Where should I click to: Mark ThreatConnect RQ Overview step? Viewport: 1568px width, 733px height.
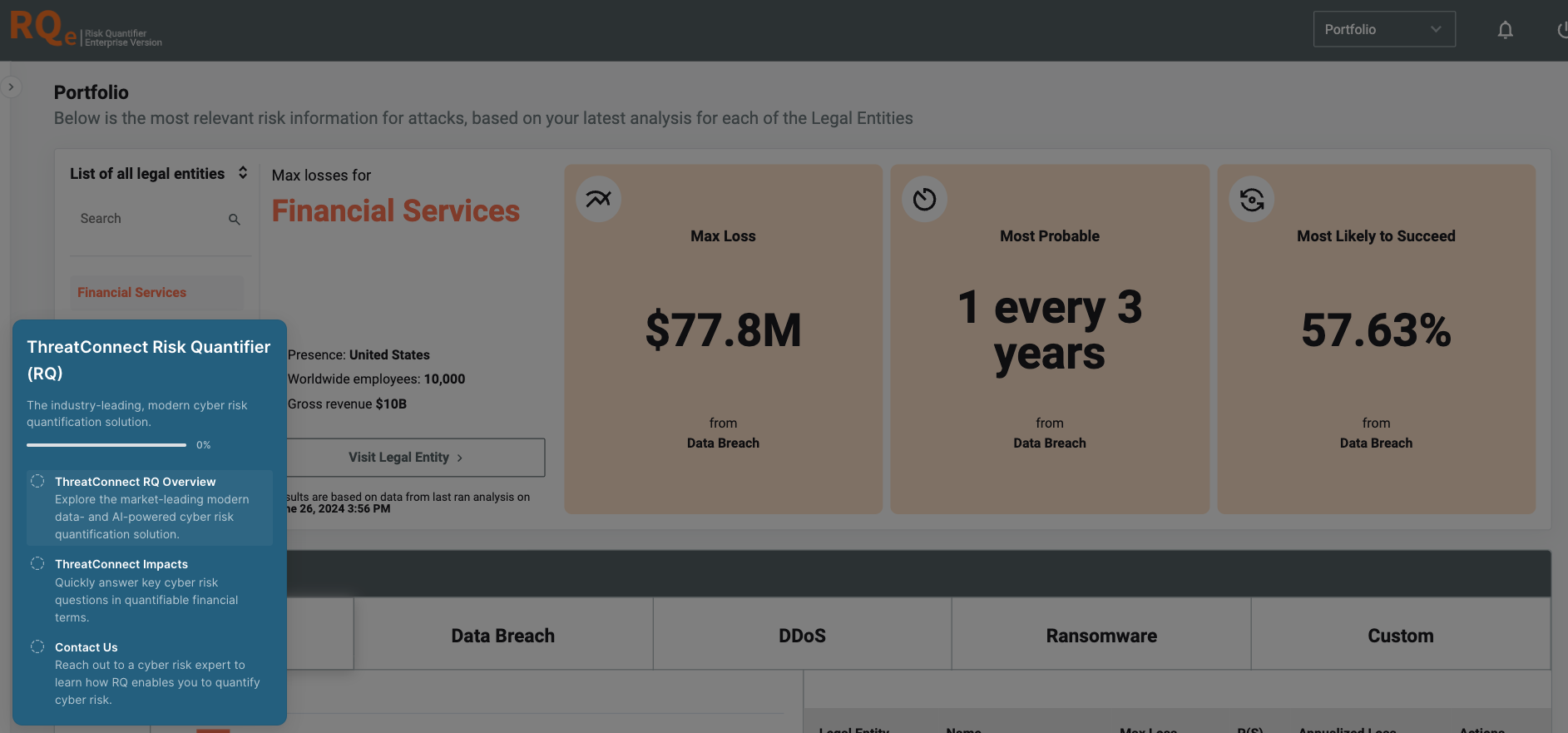(x=37, y=481)
